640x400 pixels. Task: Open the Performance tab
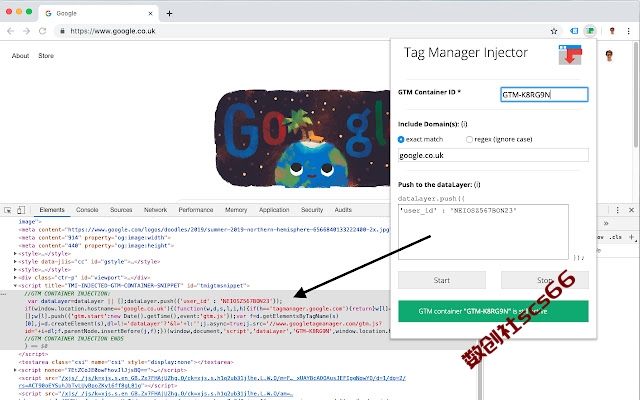196,210
